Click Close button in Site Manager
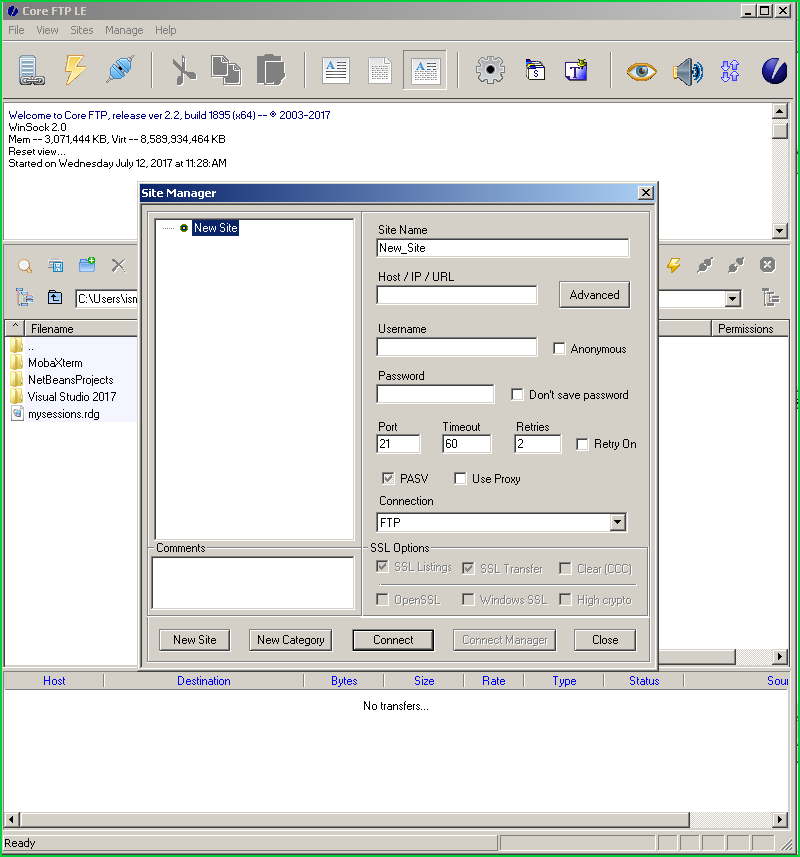This screenshot has width=800, height=857. [605, 639]
